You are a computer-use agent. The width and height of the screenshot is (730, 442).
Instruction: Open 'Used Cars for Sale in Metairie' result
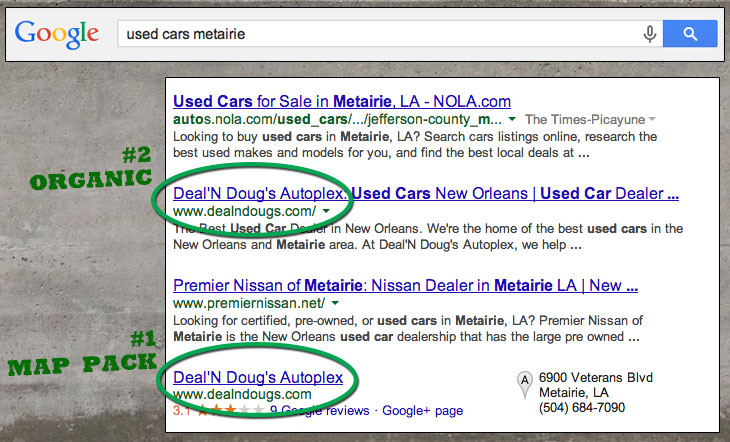pos(342,101)
